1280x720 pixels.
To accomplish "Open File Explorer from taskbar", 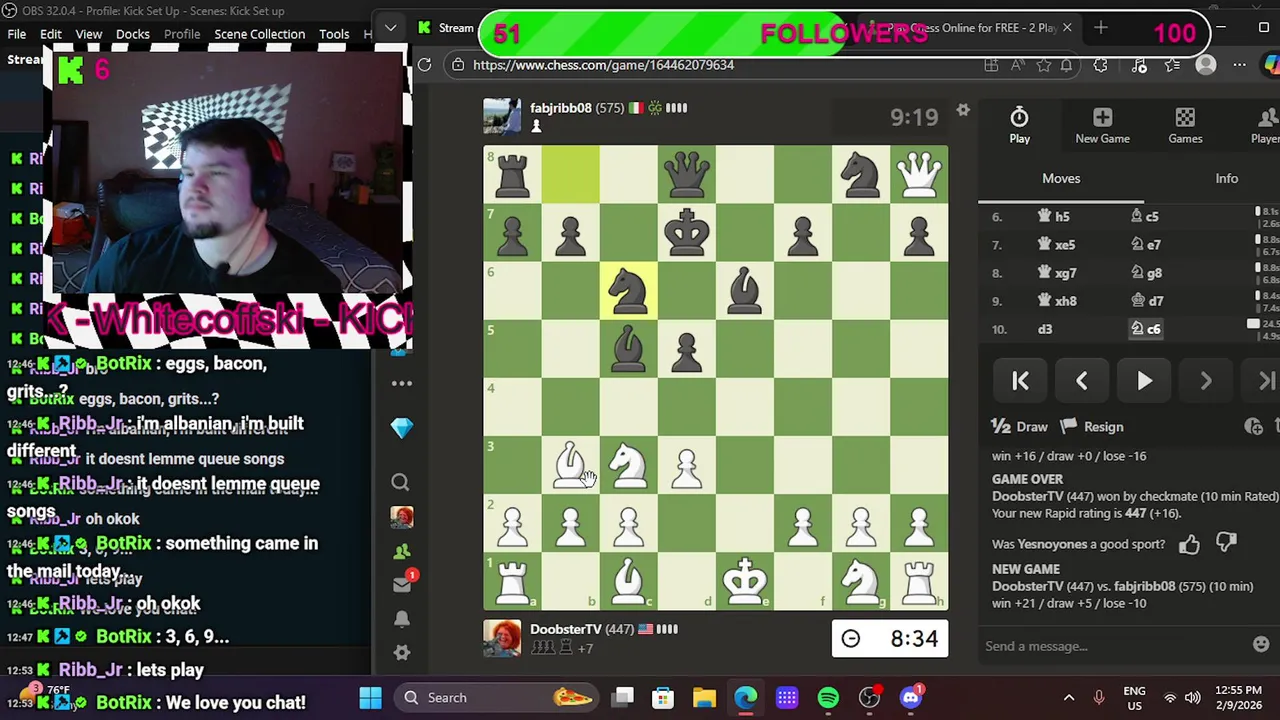I will click(704, 698).
